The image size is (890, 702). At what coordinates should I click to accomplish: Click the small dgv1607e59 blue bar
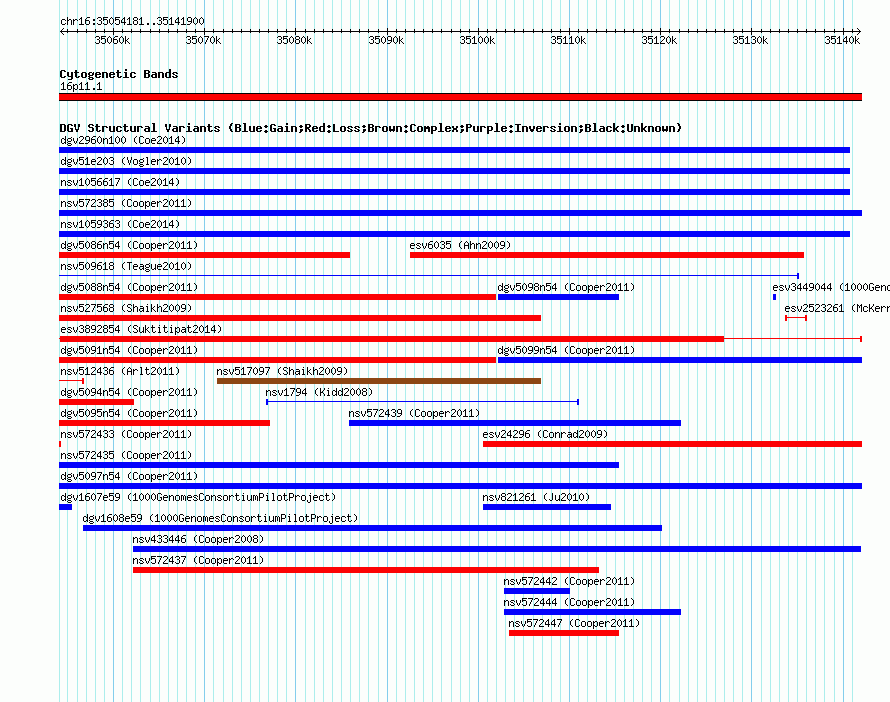(x=65, y=507)
